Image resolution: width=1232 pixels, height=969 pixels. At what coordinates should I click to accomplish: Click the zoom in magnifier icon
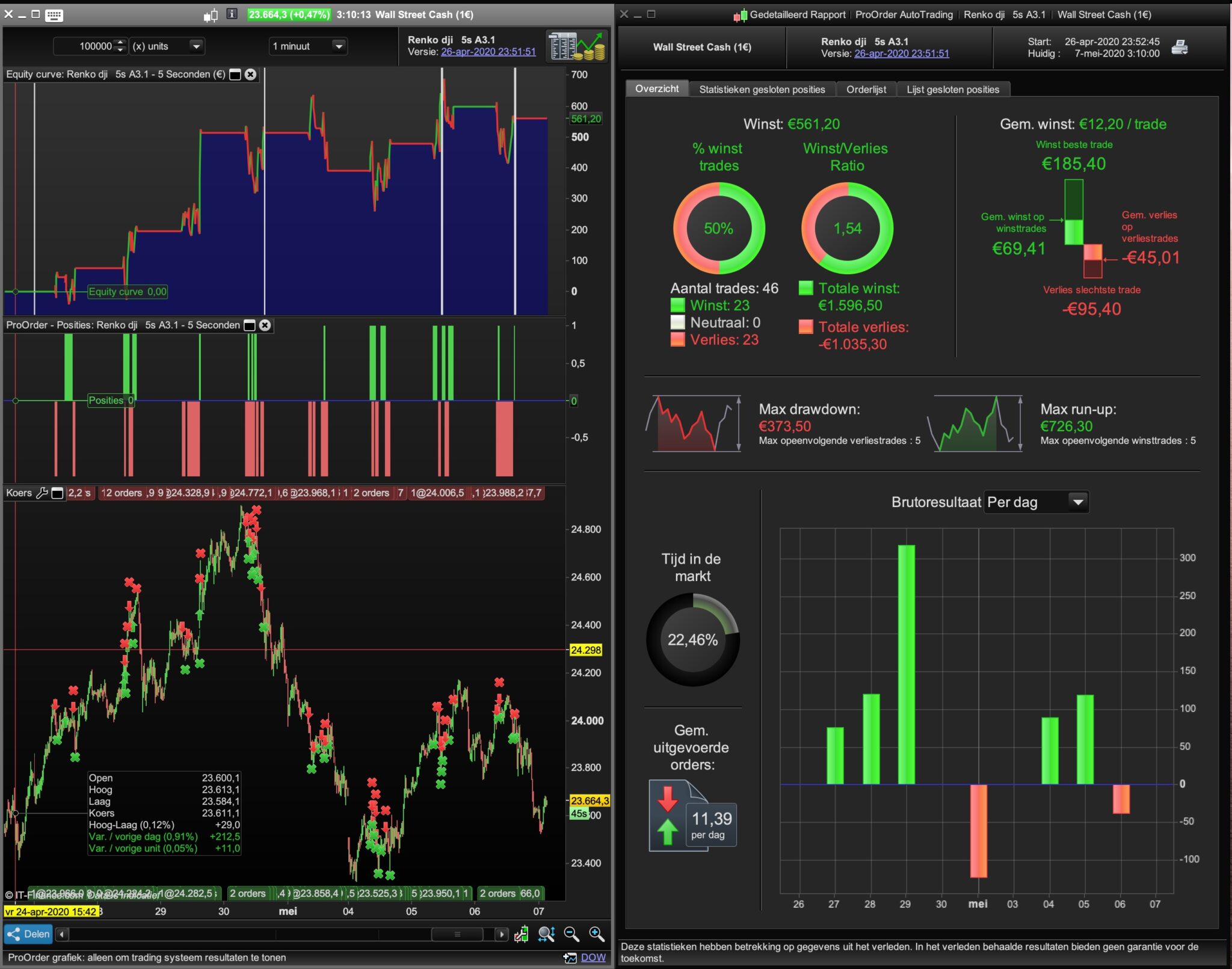597,934
